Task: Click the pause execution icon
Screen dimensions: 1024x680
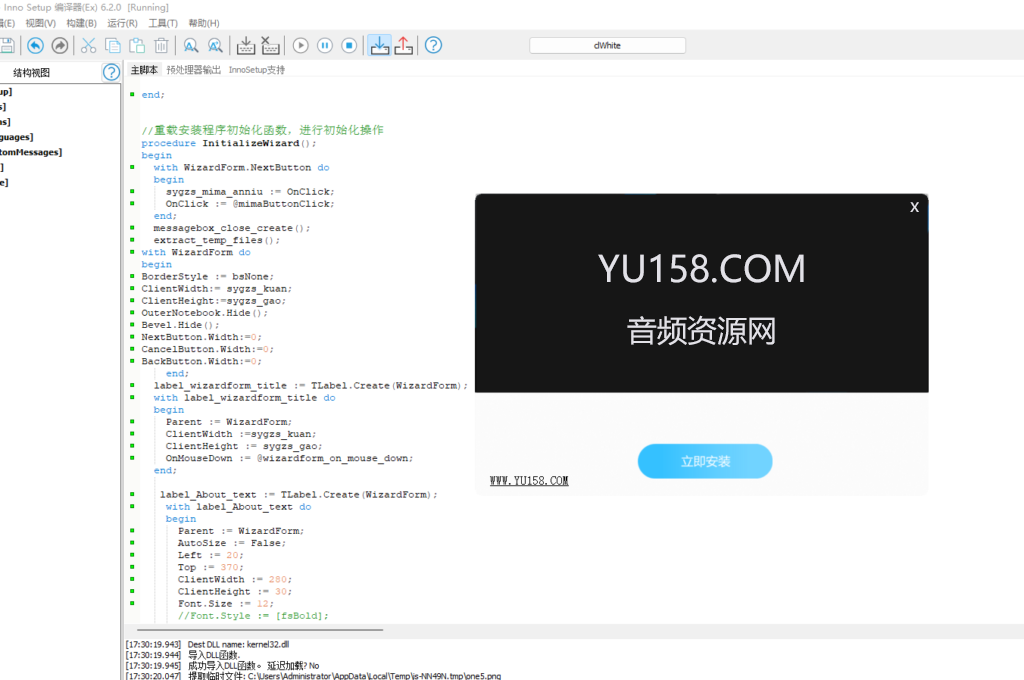Action: 325,45
